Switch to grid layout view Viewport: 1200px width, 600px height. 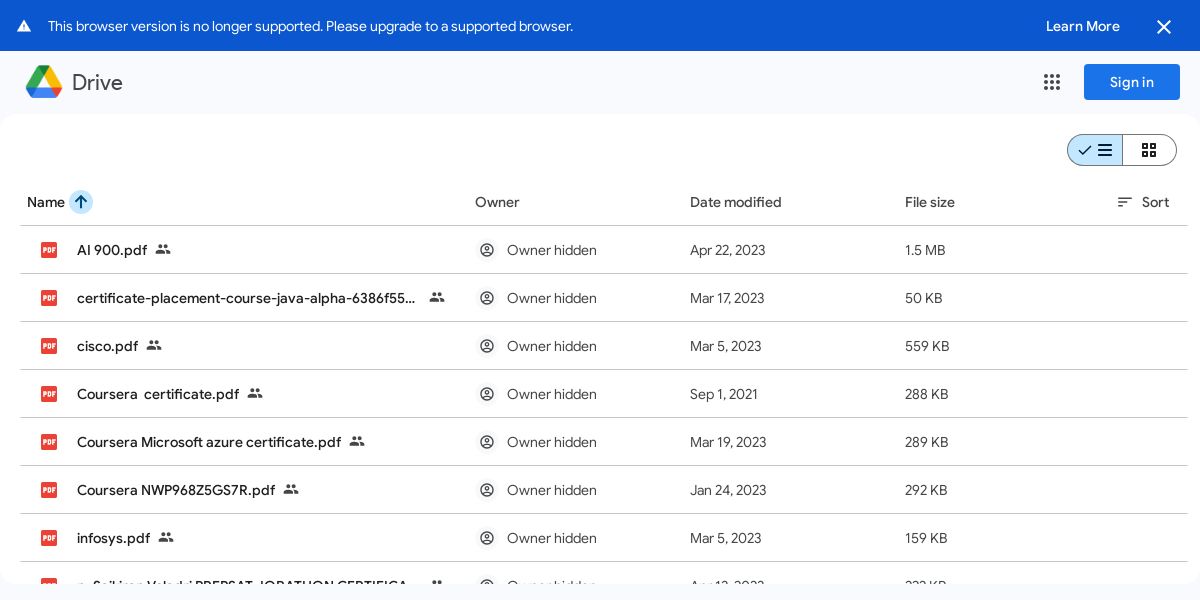[1149, 150]
